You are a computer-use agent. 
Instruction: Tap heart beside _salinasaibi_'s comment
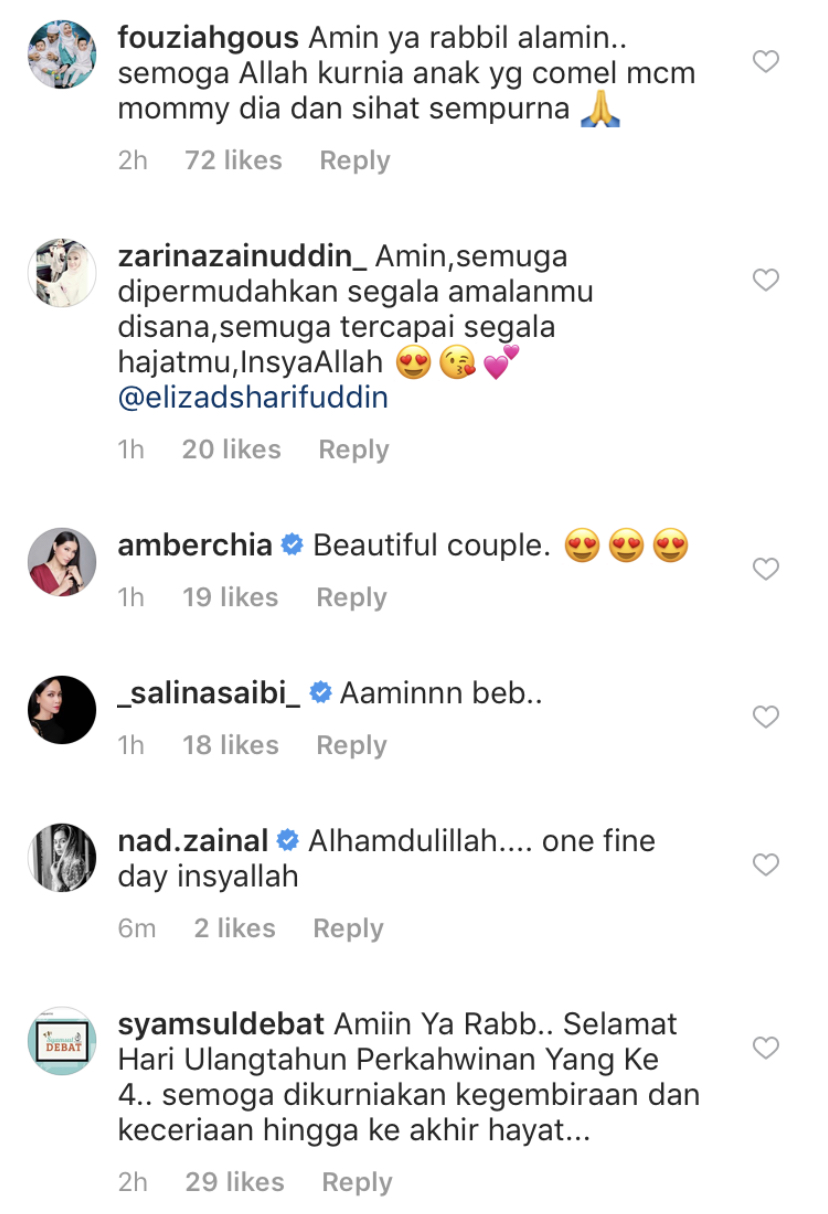tap(765, 717)
